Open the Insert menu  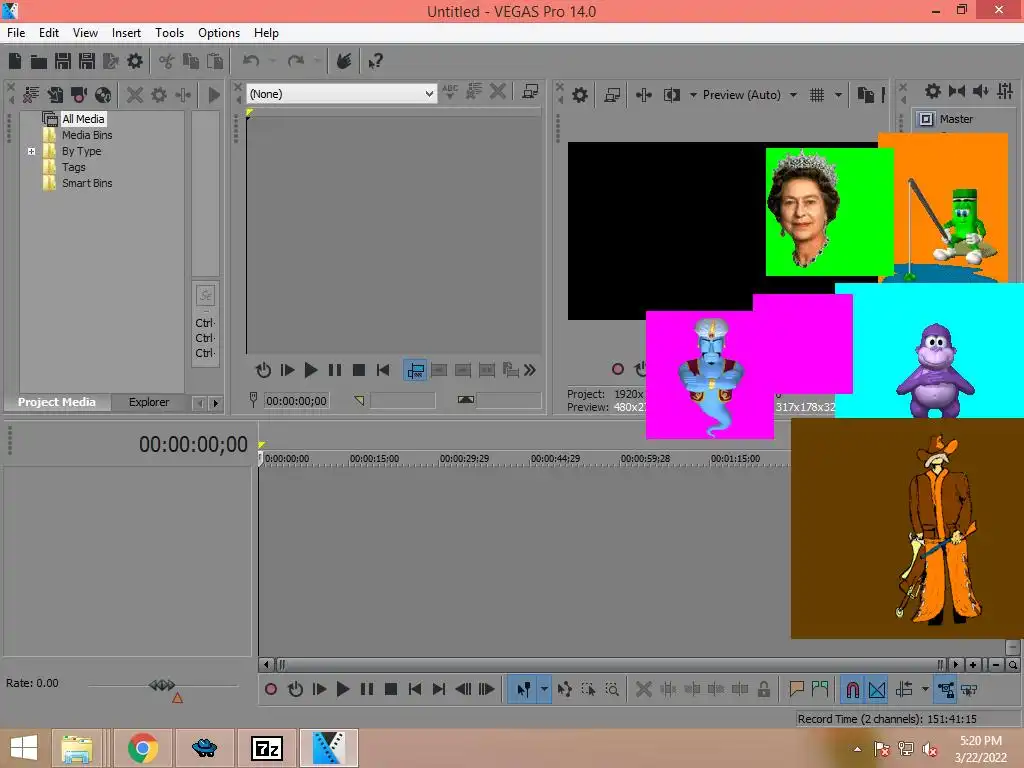tap(126, 33)
